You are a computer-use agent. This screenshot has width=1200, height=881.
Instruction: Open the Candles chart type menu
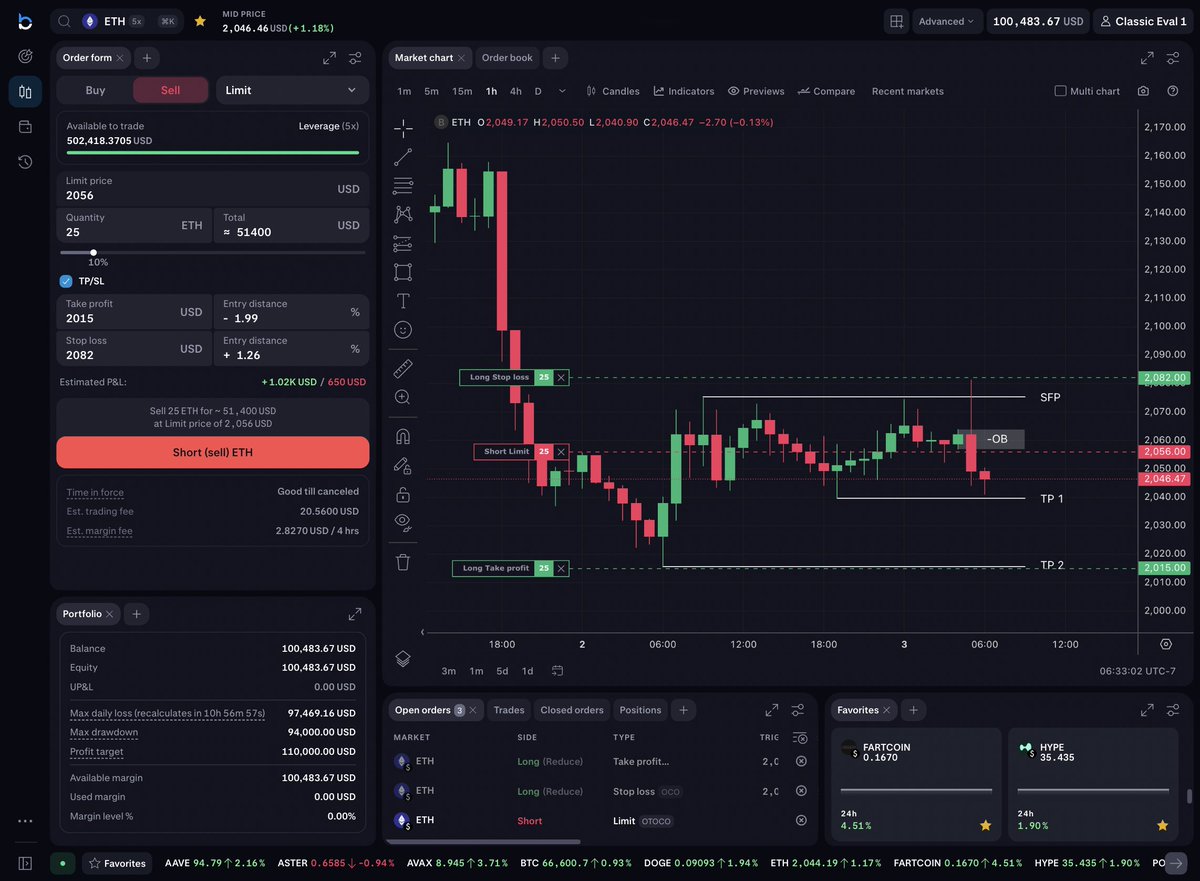point(613,91)
